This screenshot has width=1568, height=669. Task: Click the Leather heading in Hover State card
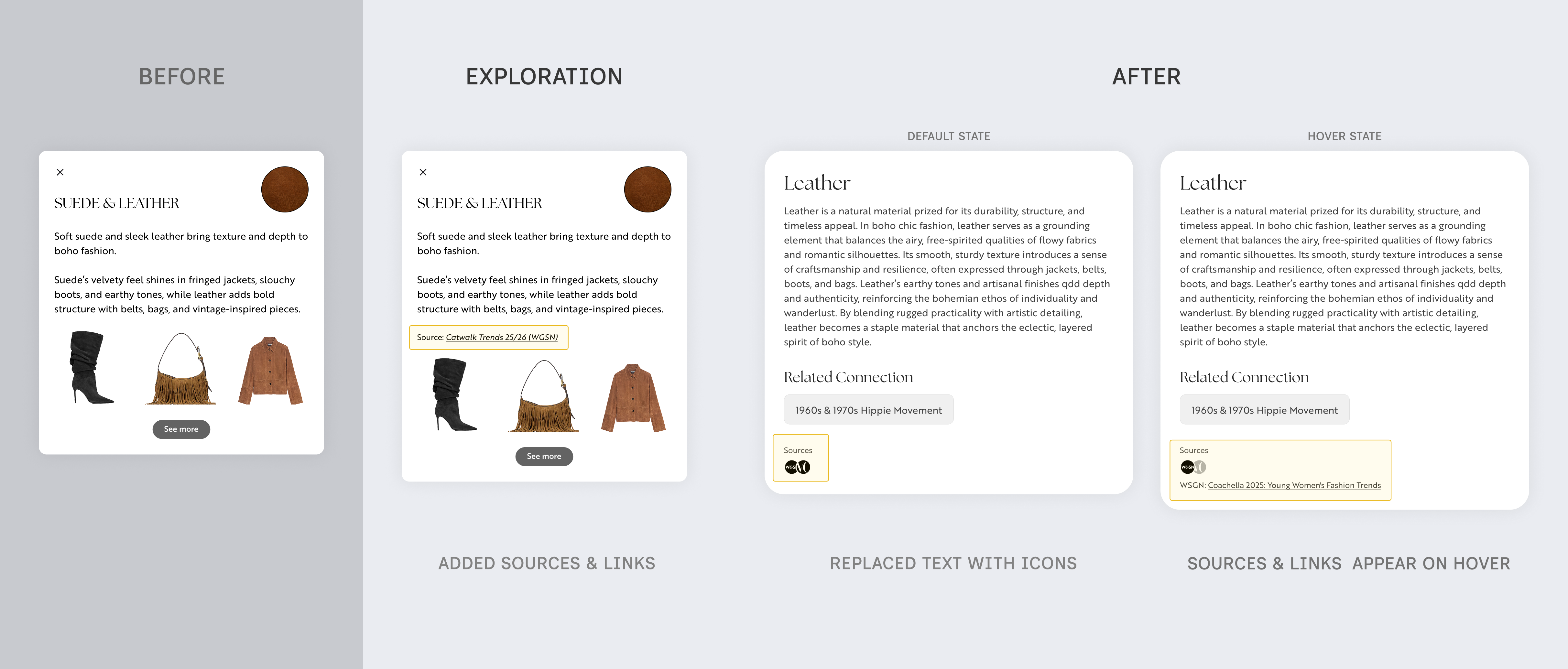pos(1213,183)
